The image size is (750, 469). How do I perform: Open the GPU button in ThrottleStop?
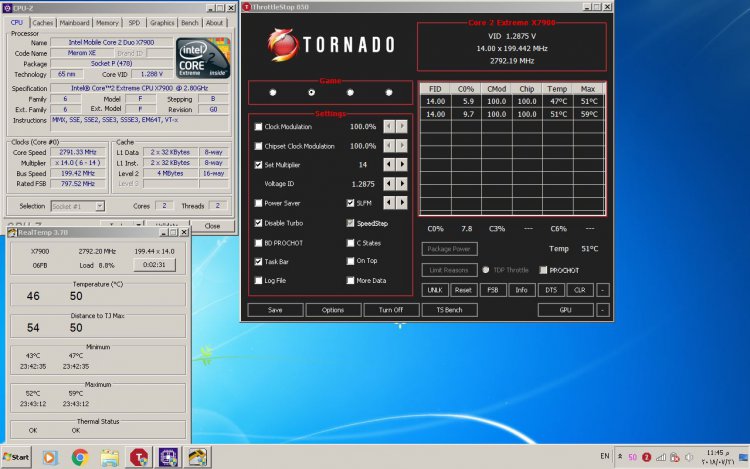(x=566, y=310)
